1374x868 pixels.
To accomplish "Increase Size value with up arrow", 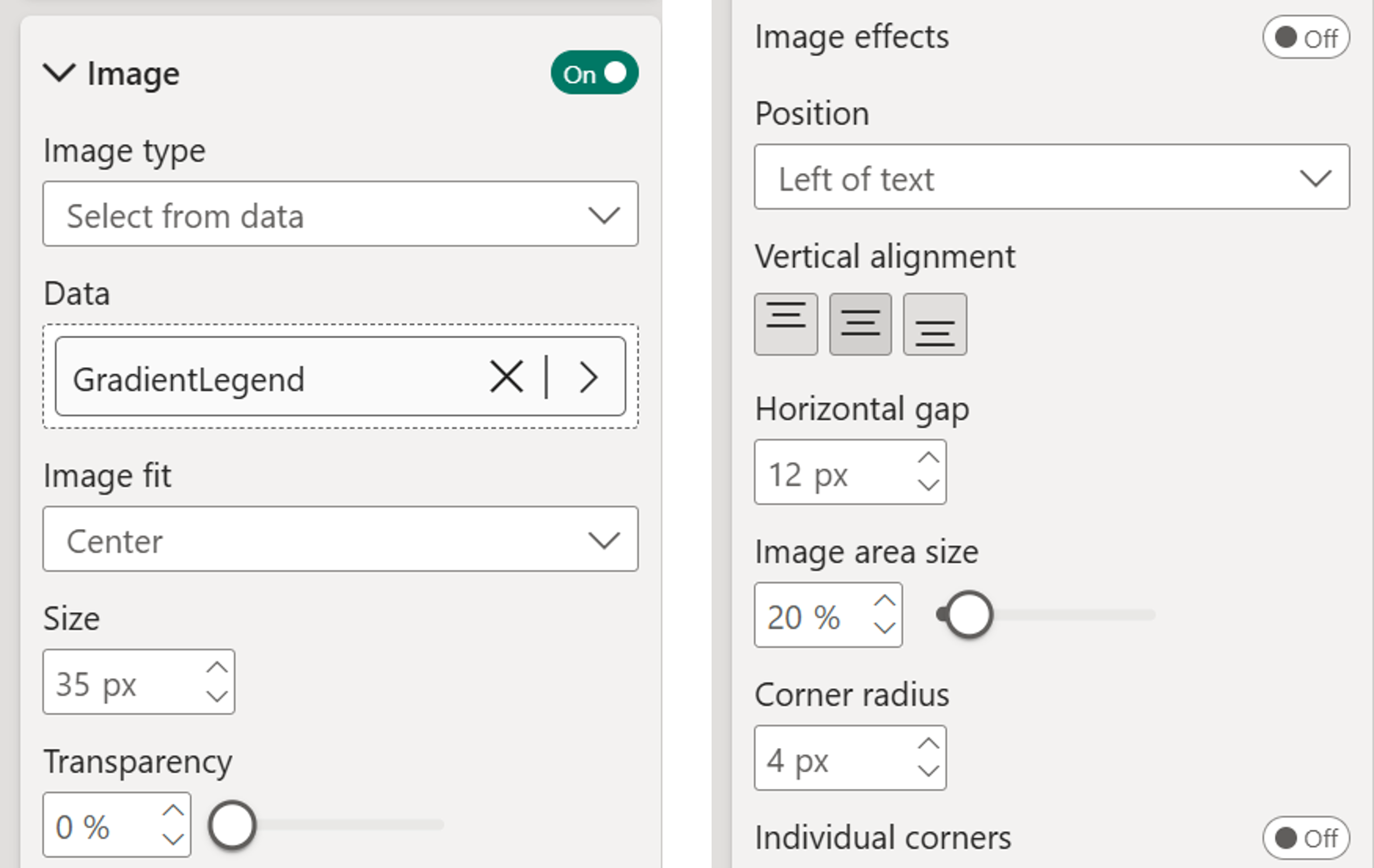I will pos(217,668).
